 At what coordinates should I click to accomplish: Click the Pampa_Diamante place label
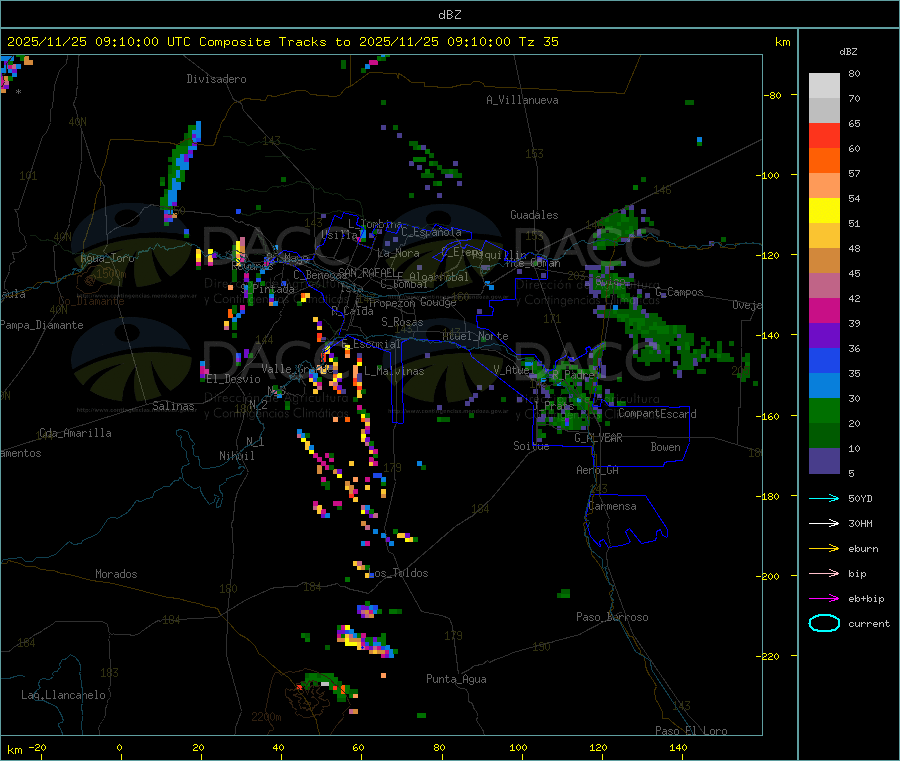pyautogui.click(x=42, y=325)
